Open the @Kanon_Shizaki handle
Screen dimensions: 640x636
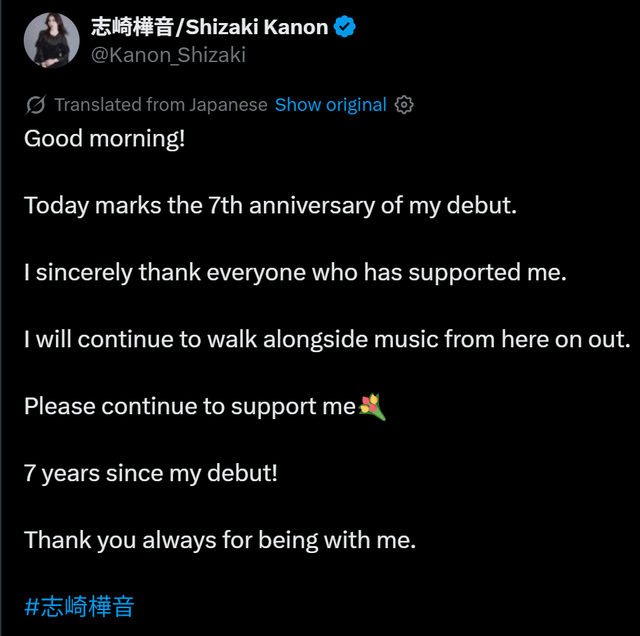(168, 55)
